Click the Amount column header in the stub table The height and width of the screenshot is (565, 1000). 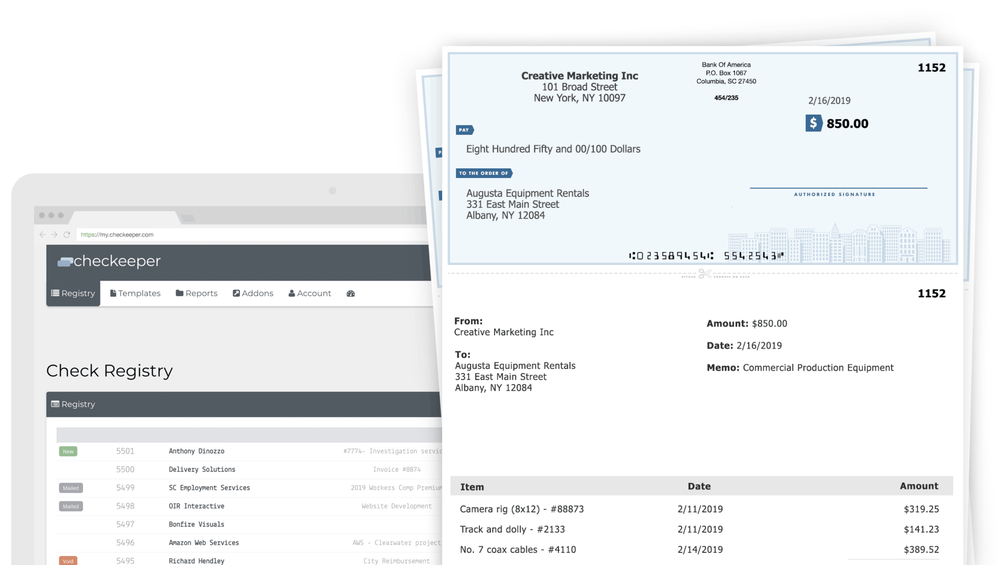pyautogui.click(x=919, y=486)
